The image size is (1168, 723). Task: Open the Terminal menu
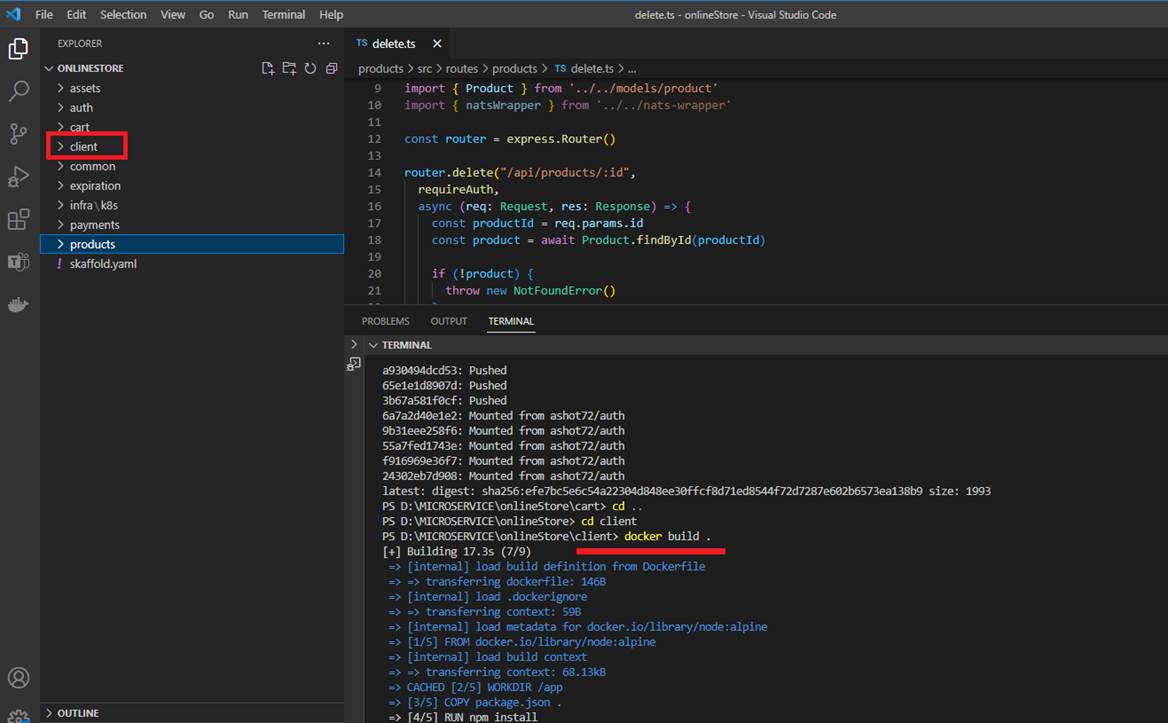coord(283,15)
